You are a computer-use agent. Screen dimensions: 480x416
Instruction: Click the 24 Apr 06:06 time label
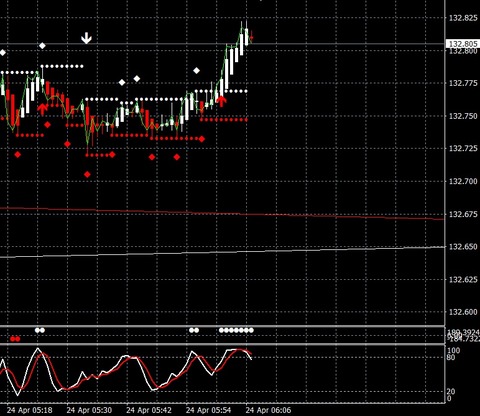pyautogui.click(x=268, y=410)
